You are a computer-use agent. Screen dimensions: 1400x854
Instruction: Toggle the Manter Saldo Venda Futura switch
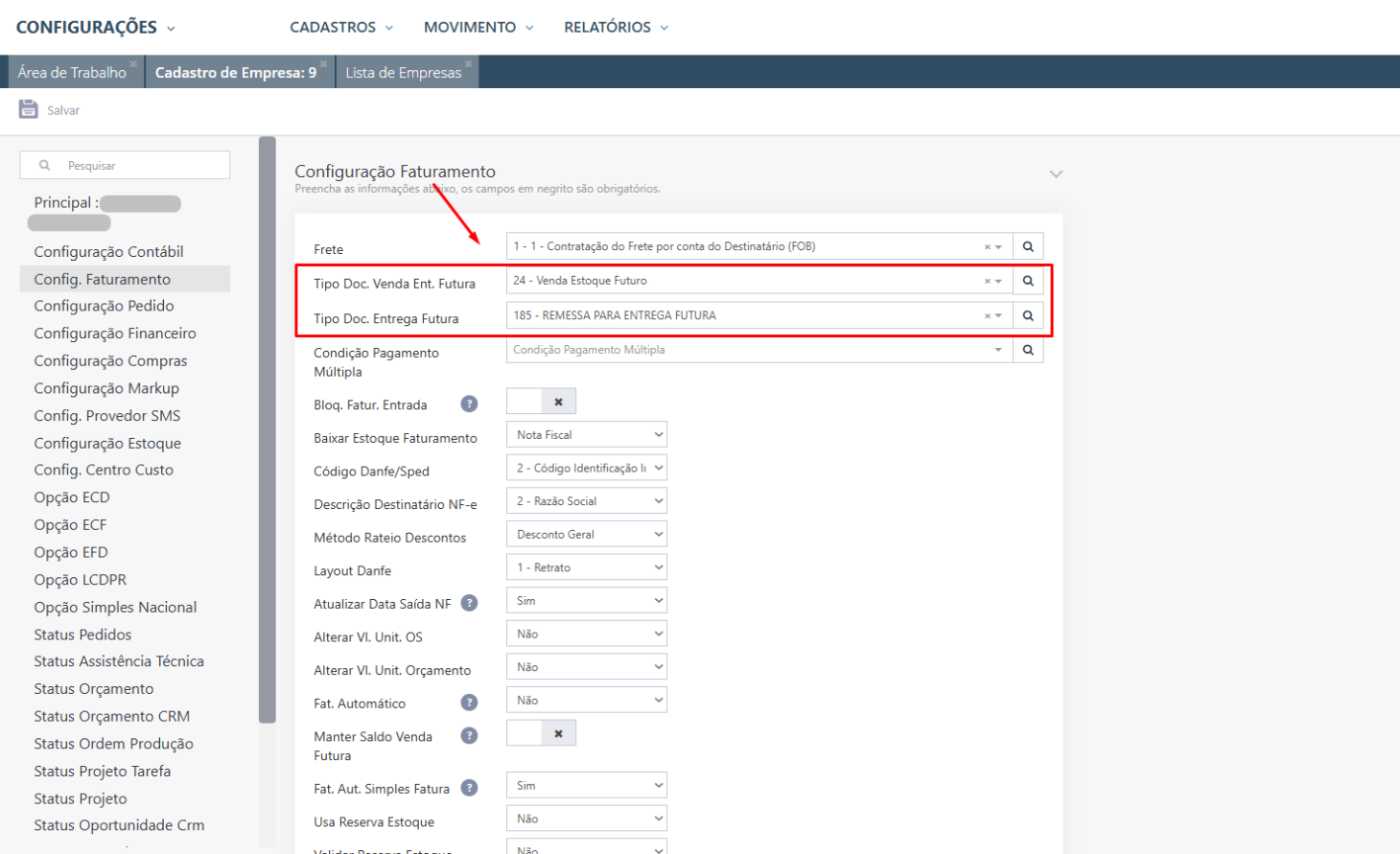pyautogui.click(x=541, y=733)
